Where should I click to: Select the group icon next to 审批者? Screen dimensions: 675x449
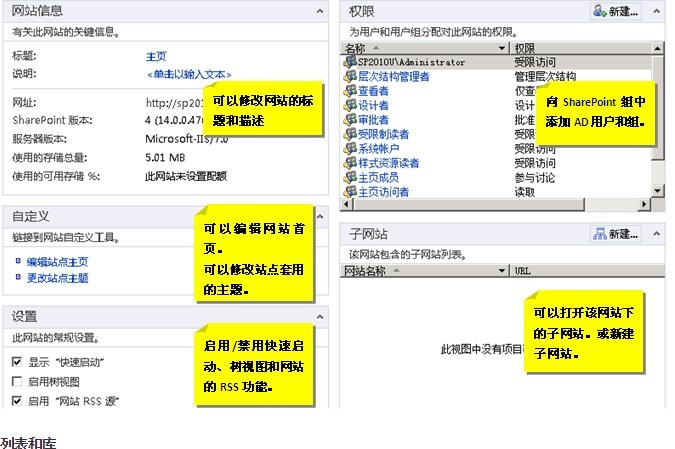click(x=350, y=119)
